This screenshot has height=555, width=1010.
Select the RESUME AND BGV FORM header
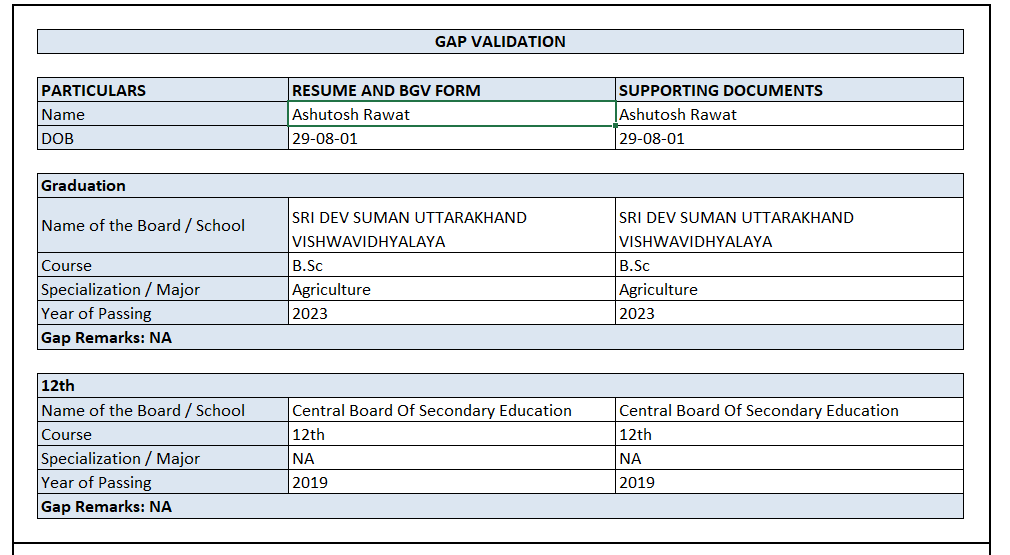[x=451, y=90]
